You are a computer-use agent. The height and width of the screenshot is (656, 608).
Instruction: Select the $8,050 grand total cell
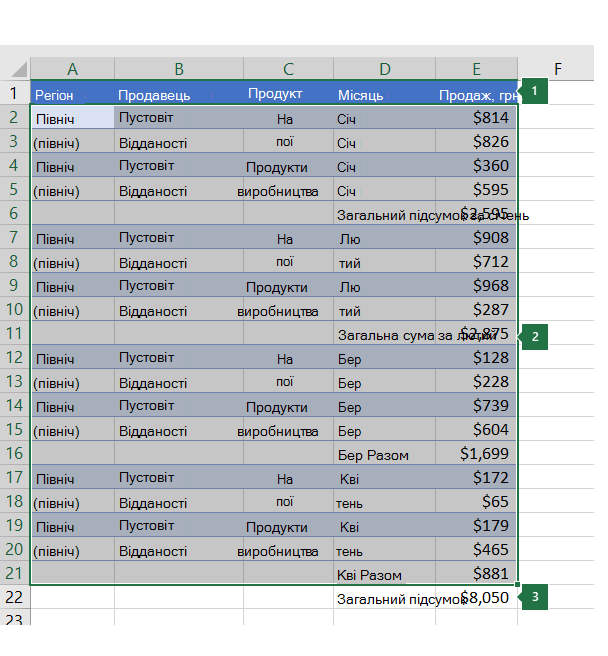click(x=476, y=597)
